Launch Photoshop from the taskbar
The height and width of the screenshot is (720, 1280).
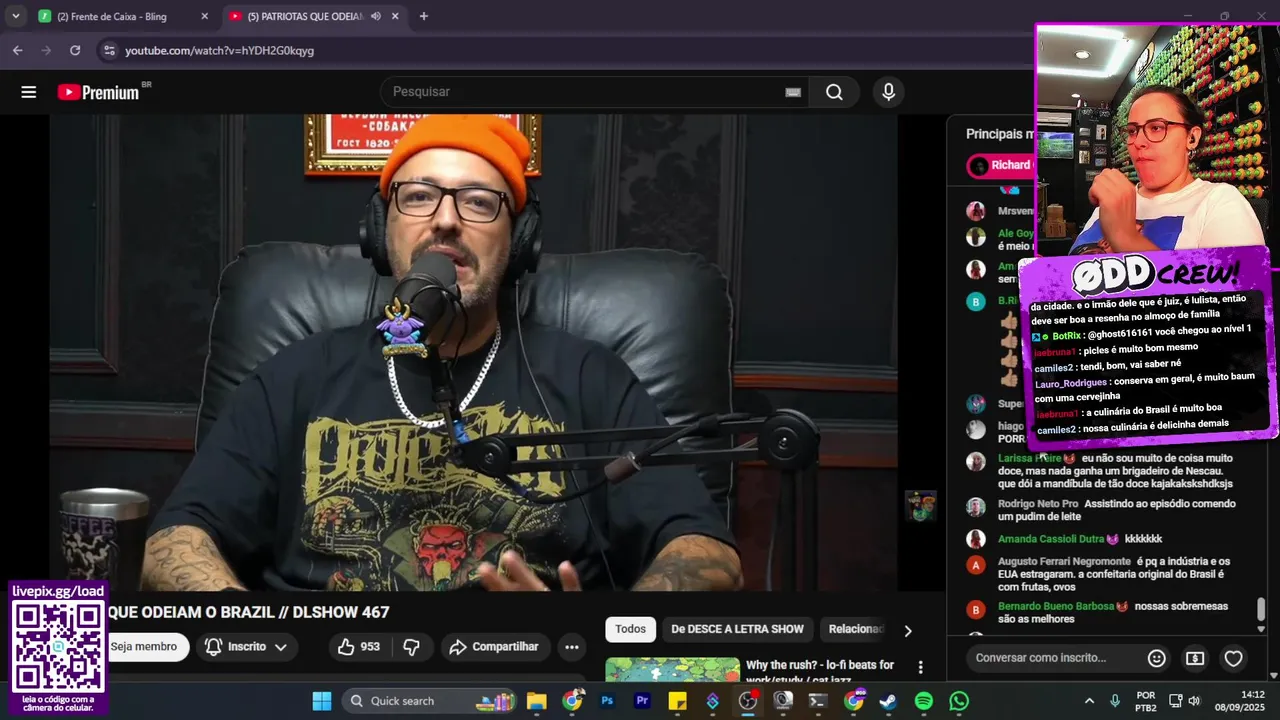[607, 701]
